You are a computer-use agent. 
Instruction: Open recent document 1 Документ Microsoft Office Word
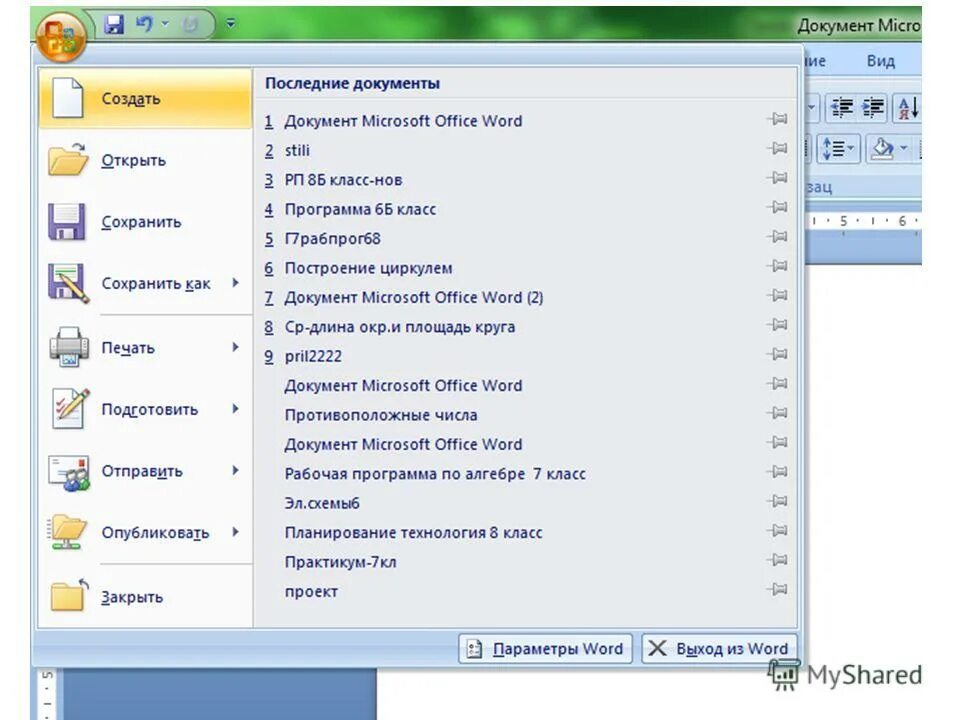pyautogui.click(x=525, y=121)
